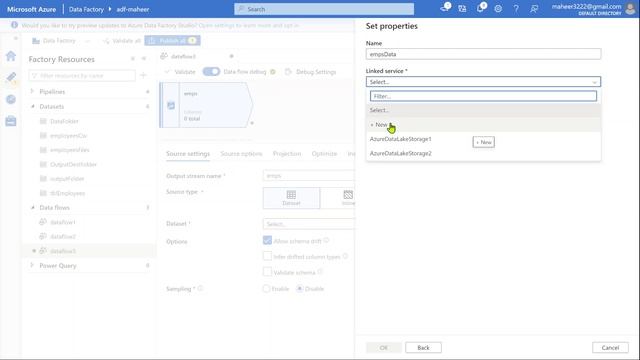This screenshot has width=640, height=360.
Task: Toggle Infer drifted column types checkbox
Action: (x=267, y=256)
